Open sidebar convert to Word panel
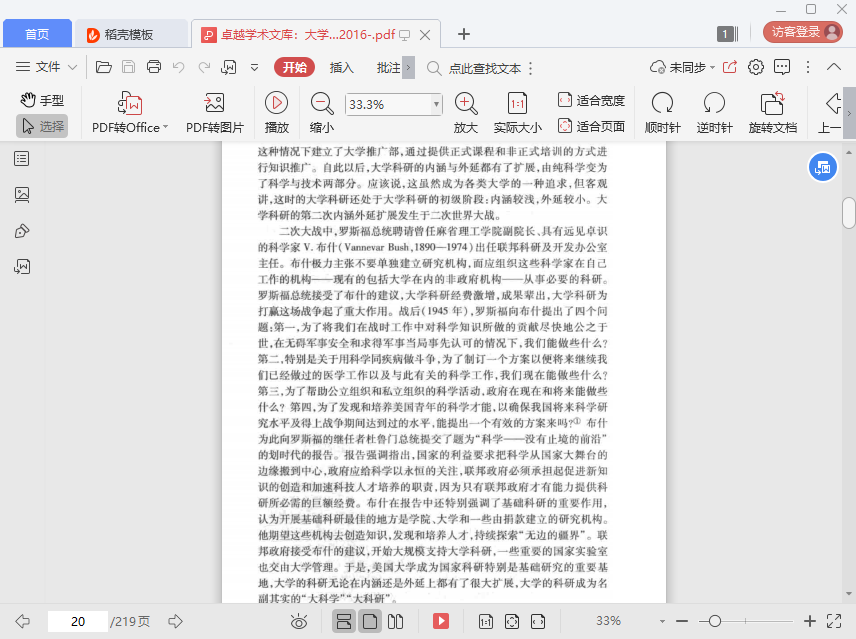 click(22, 267)
